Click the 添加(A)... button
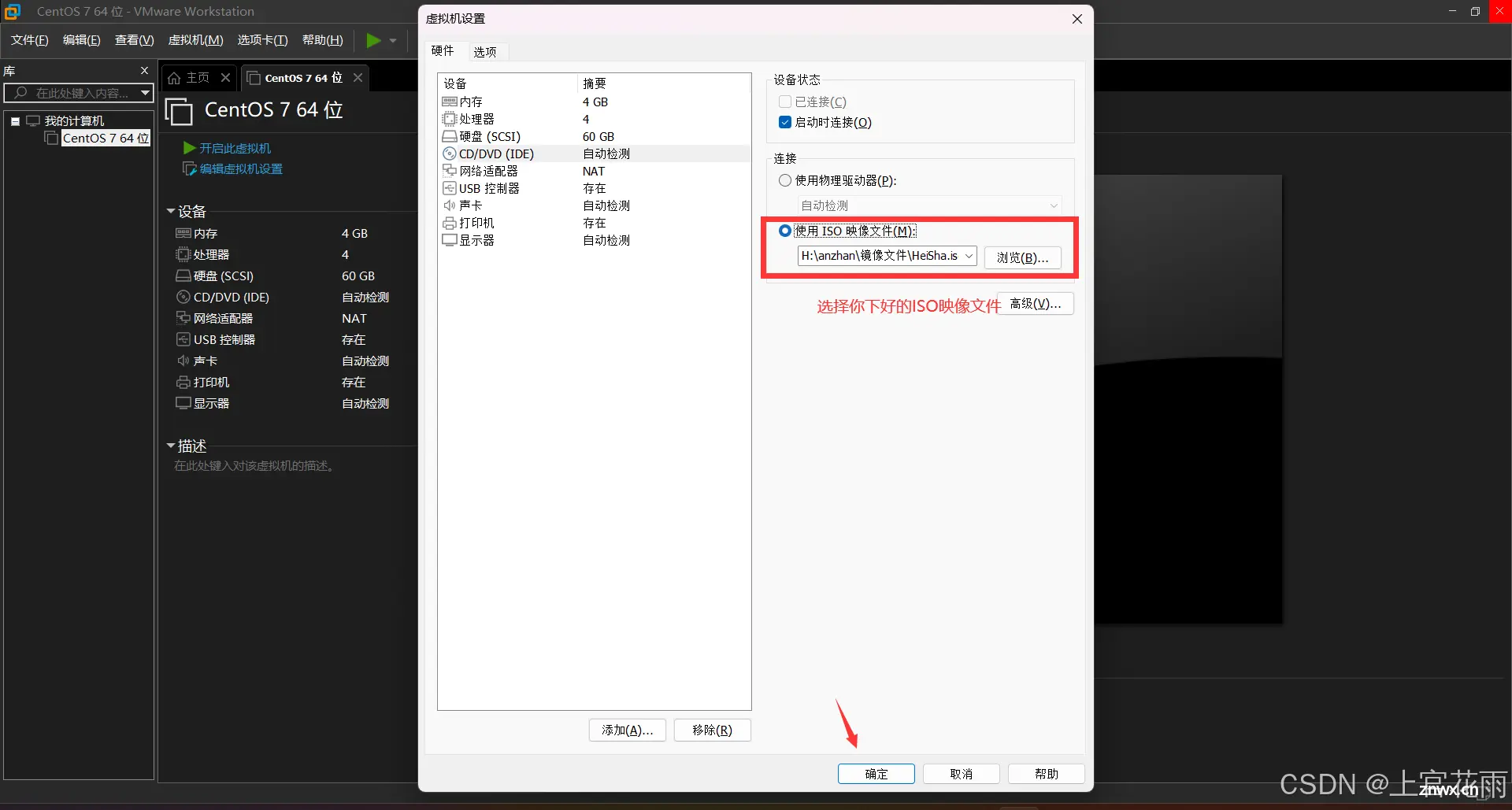 [628, 730]
